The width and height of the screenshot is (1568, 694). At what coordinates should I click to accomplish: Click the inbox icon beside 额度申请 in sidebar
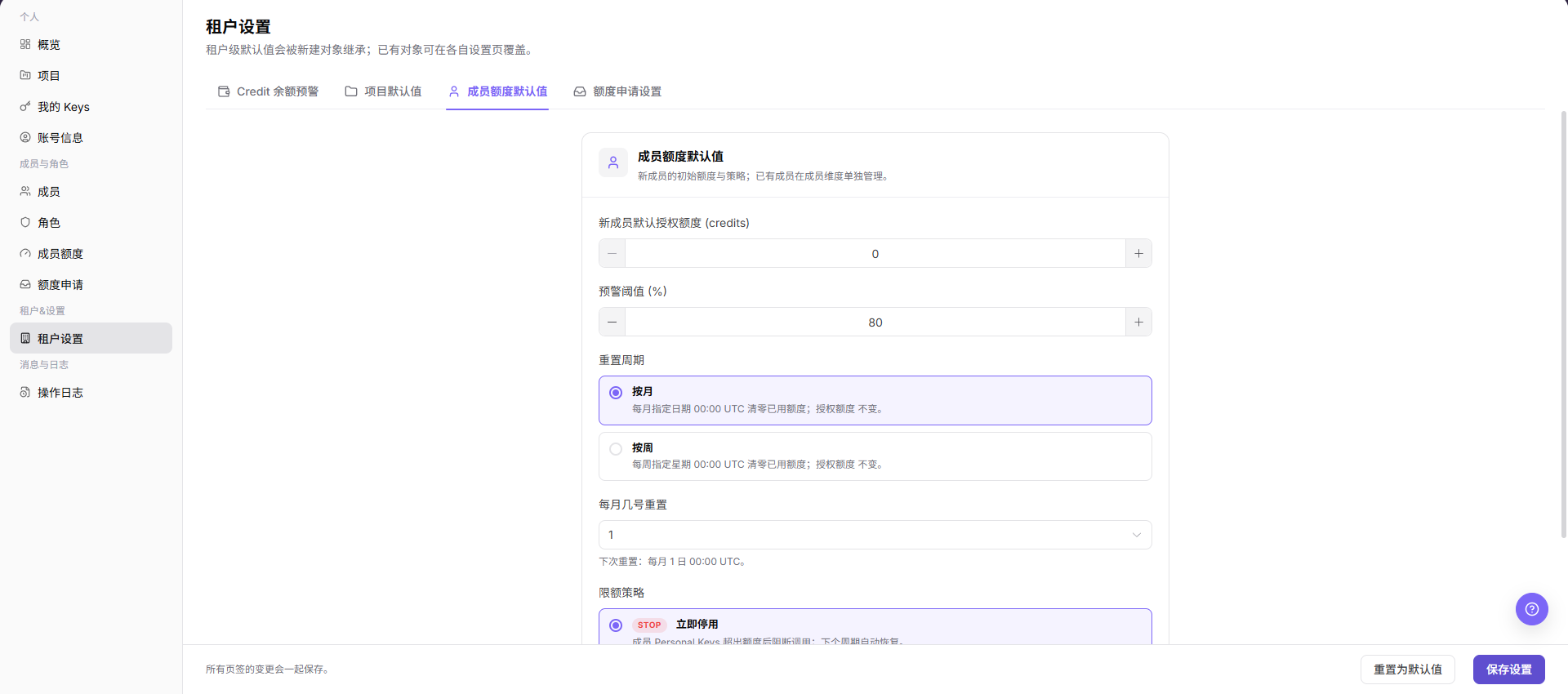point(25,284)
